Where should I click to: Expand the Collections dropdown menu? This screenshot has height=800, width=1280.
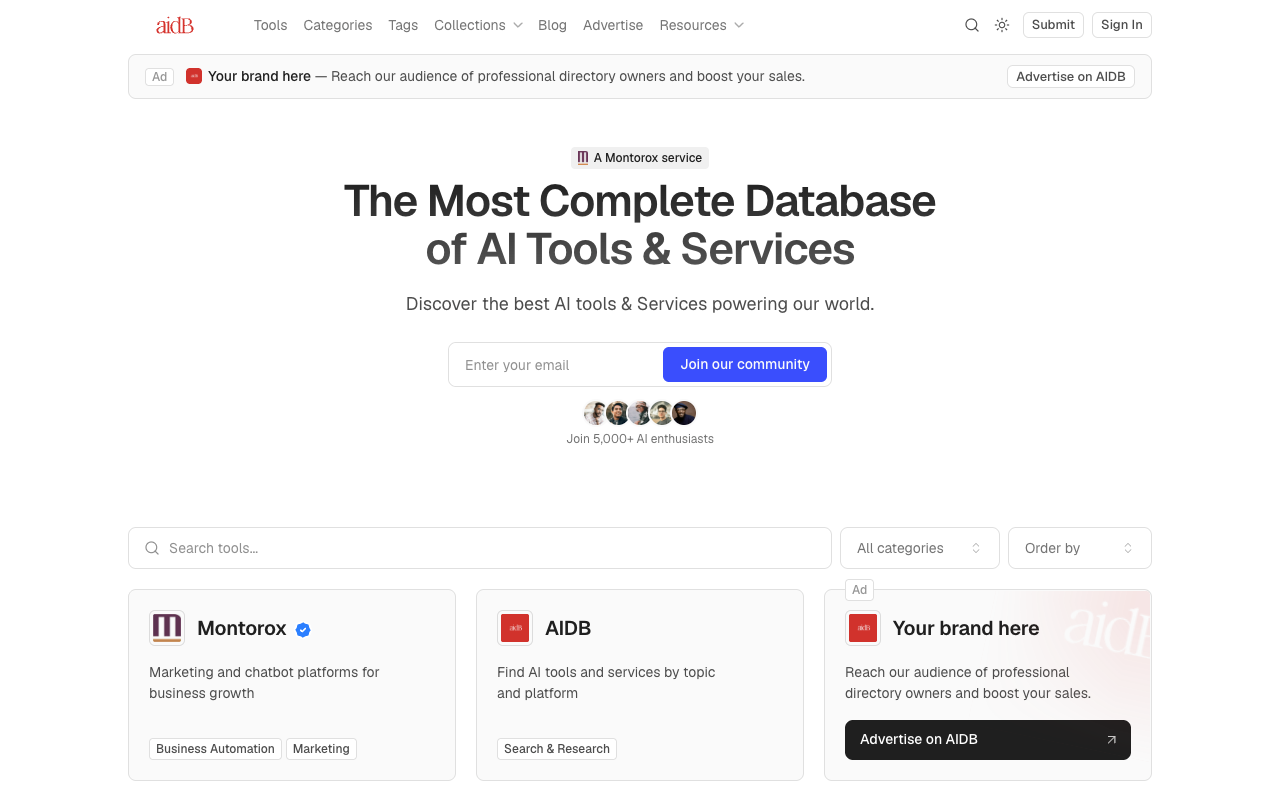click(478, 25)
